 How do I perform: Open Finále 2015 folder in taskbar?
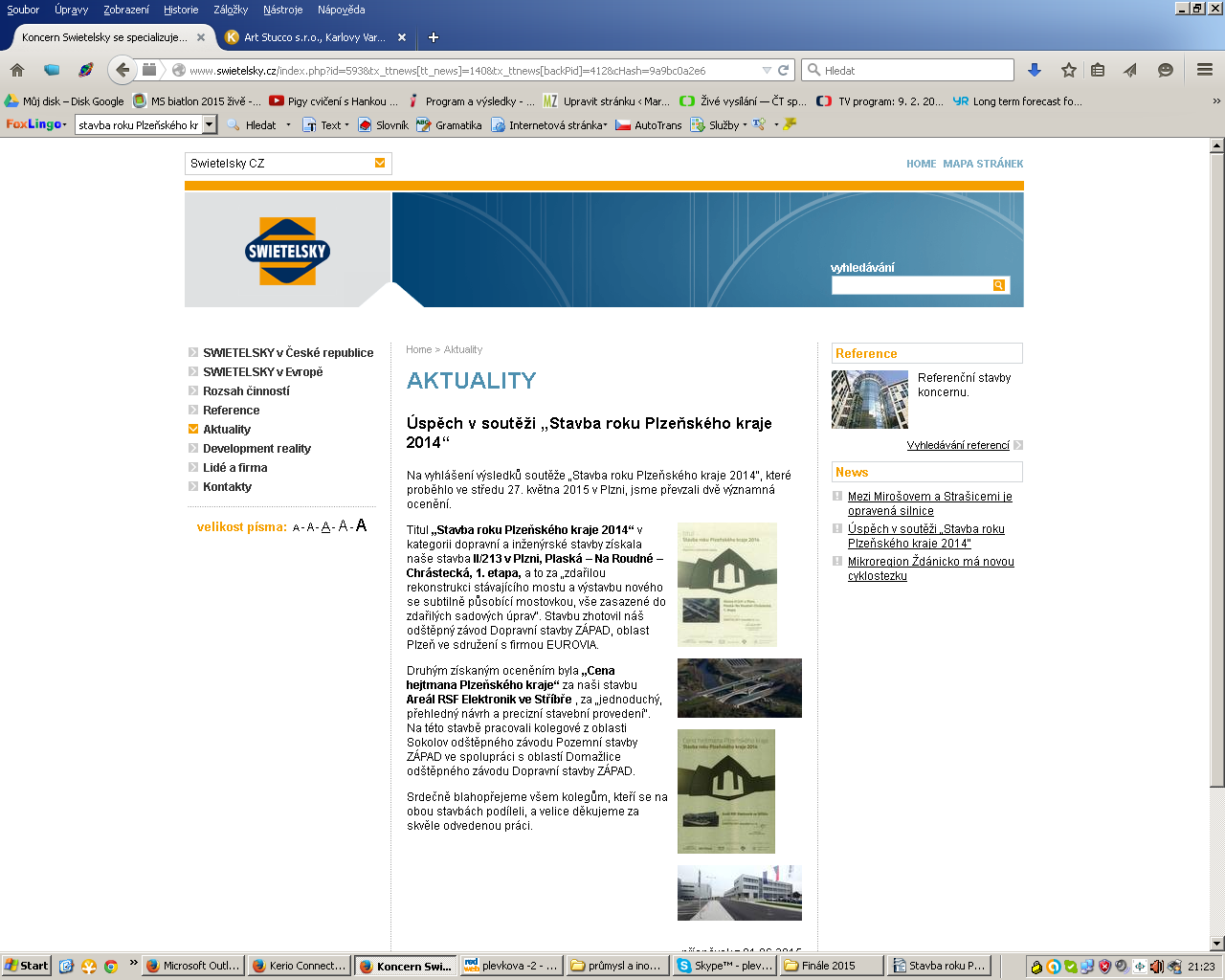831,966
